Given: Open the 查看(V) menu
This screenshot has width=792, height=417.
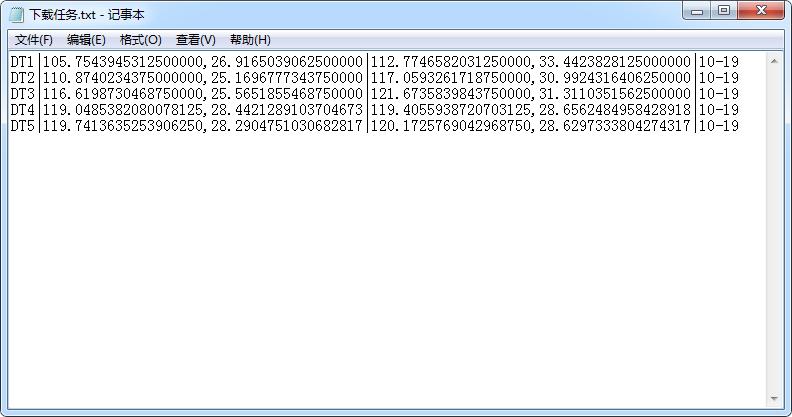Looking at the screenshot, I should pos(195,40).
